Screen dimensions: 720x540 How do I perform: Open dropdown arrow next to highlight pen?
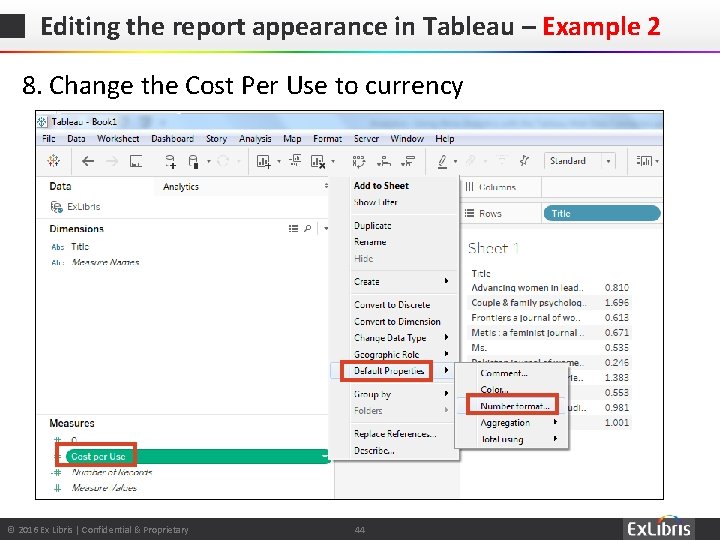point(456,161)
